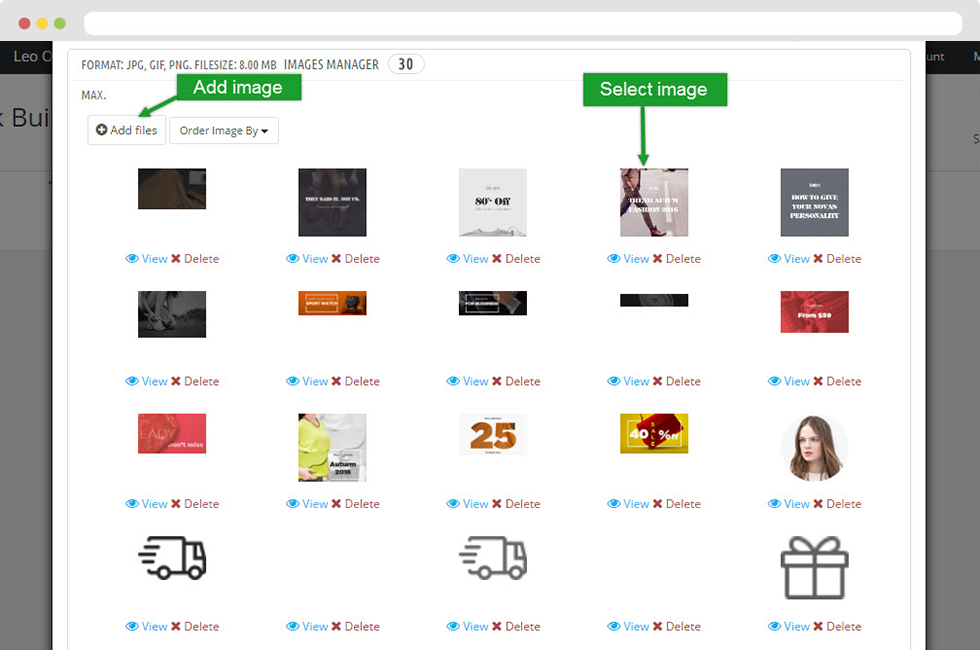Pick the 'How to give' gray thumbnail
The width and height of the screenshot is (980, 650).
click(x=814, y=202)
